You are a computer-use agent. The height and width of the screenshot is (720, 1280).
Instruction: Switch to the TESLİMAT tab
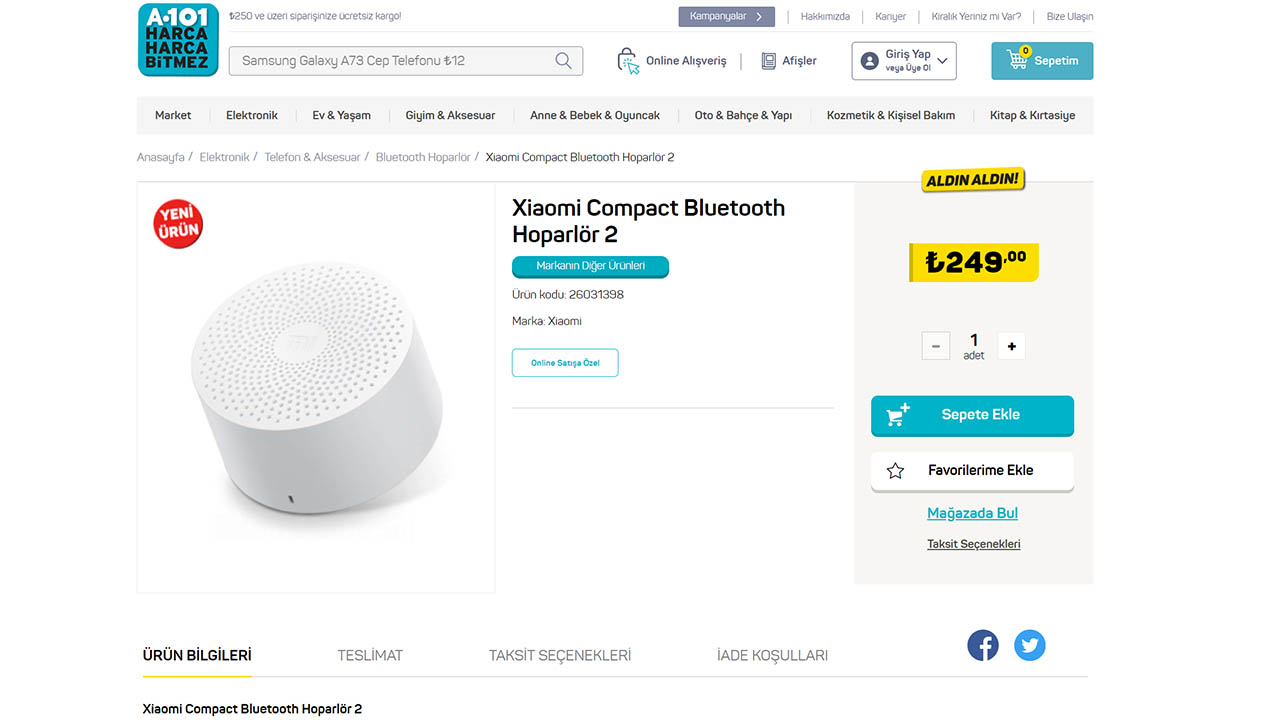click(370, 656)
